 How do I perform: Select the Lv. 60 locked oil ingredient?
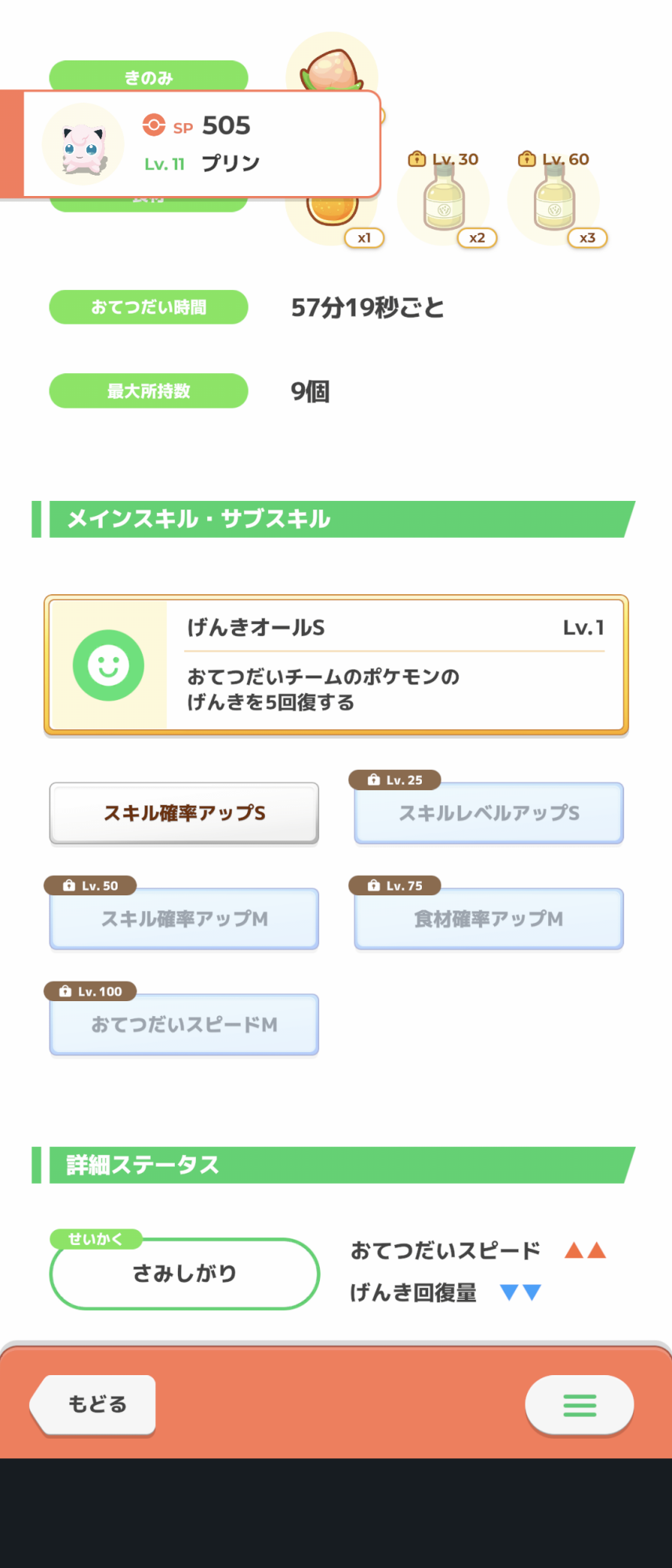[x=554, y=201]
